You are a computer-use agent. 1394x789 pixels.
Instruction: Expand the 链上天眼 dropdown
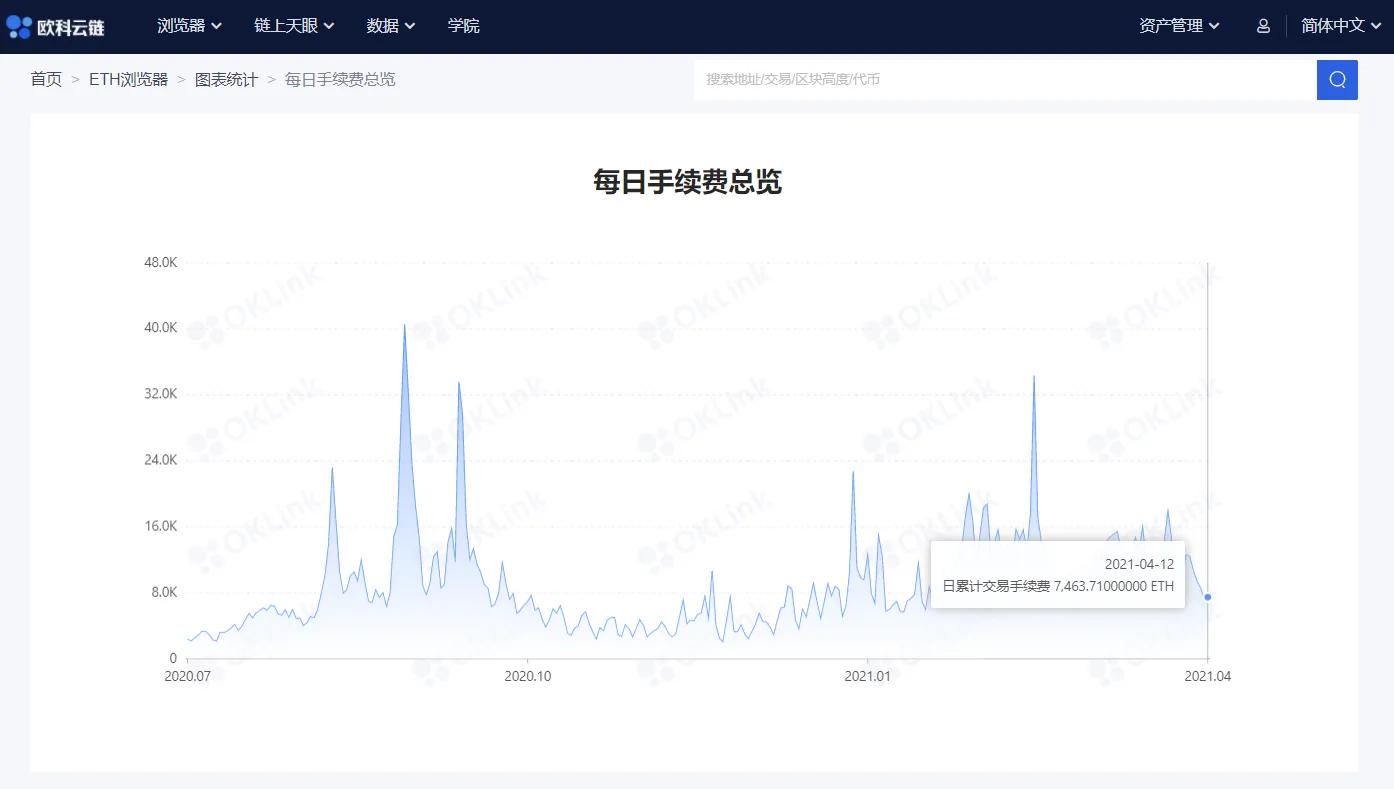[293, 26]
